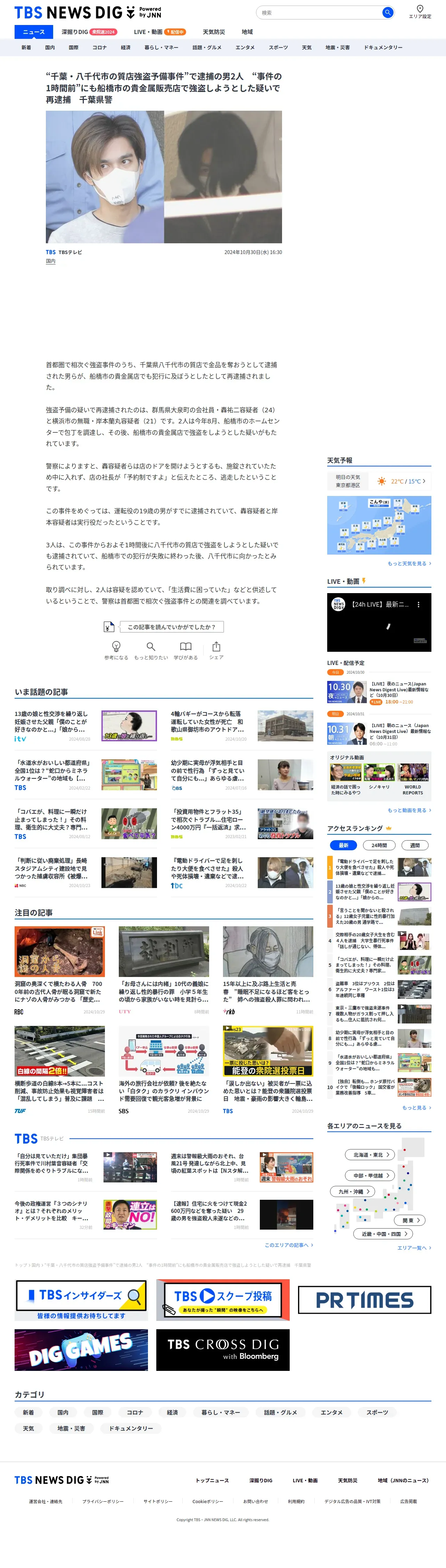Expand the 関東 area button

click(410, 1220)
